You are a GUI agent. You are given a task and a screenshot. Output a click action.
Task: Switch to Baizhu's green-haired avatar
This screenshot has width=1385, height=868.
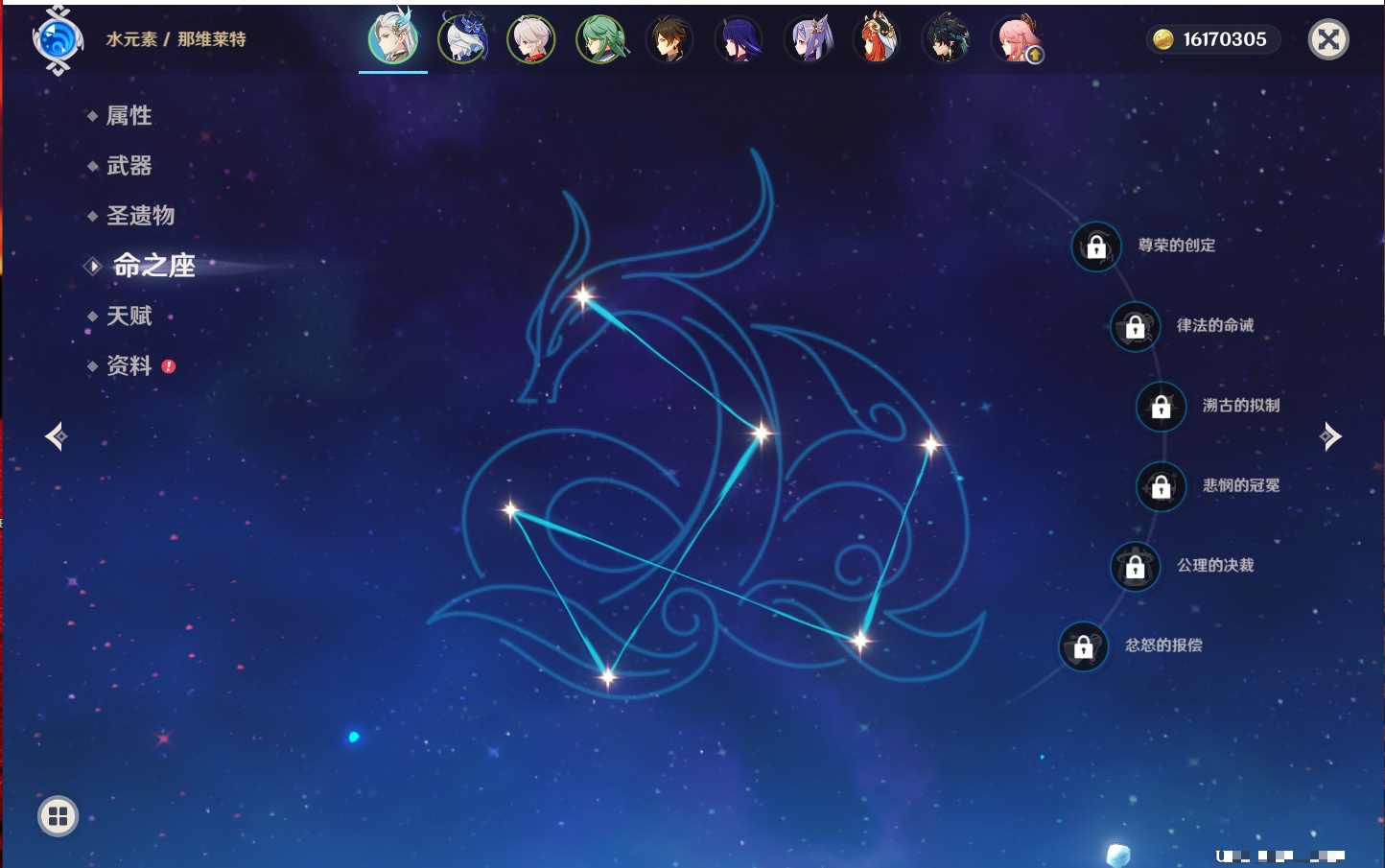[600, 39]
